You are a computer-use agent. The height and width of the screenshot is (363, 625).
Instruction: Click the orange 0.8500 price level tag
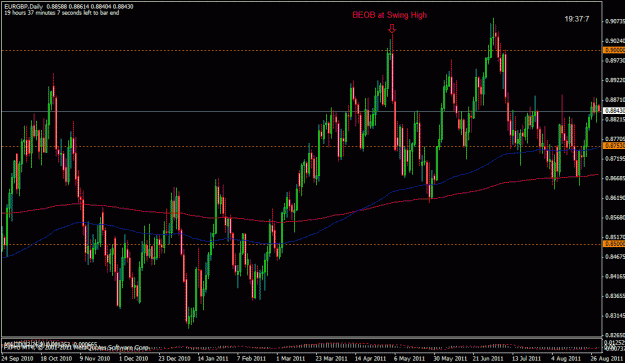click(x=614, y=244)
